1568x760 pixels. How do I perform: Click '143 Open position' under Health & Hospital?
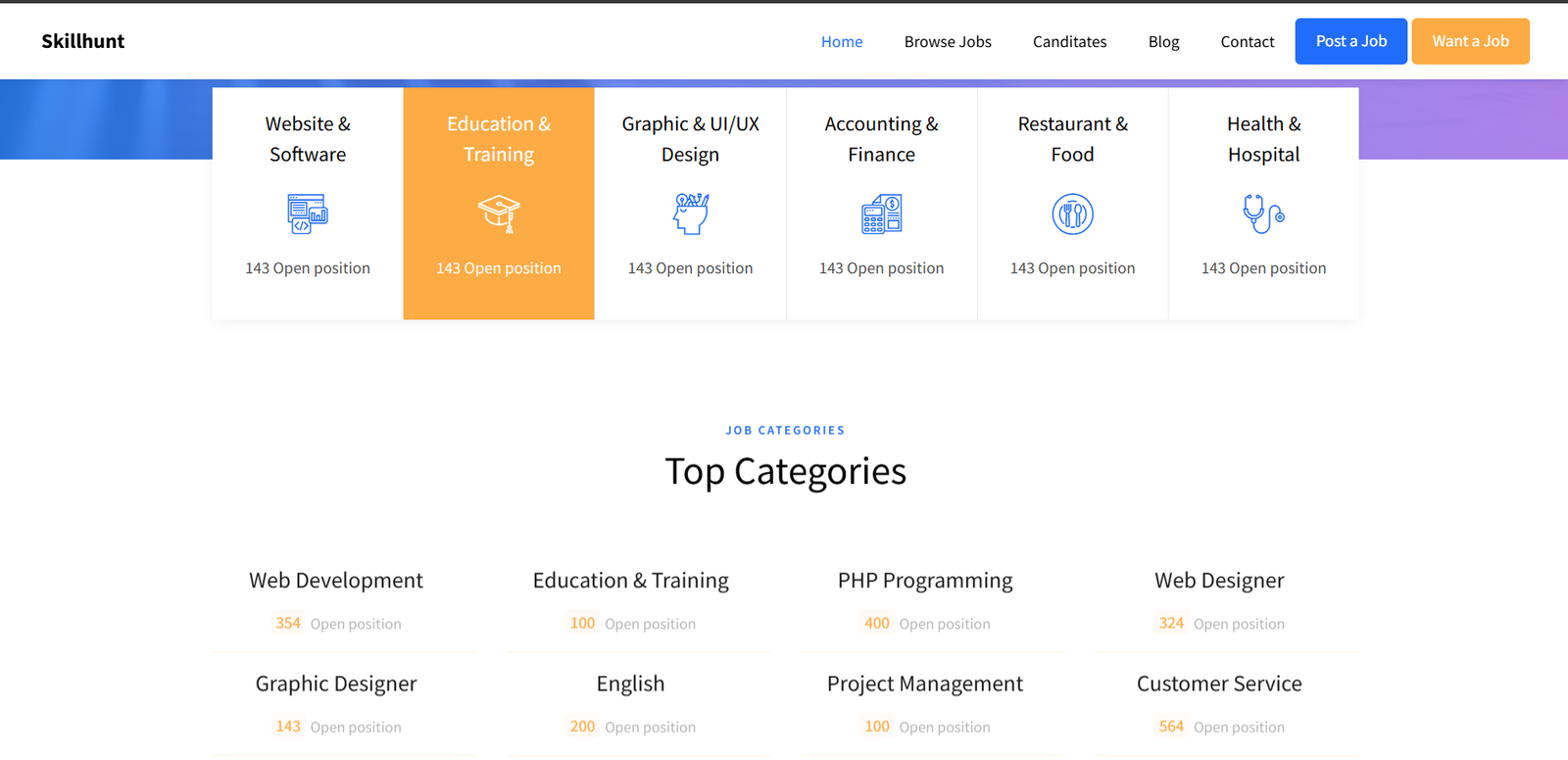click(x=1264, y=268)
